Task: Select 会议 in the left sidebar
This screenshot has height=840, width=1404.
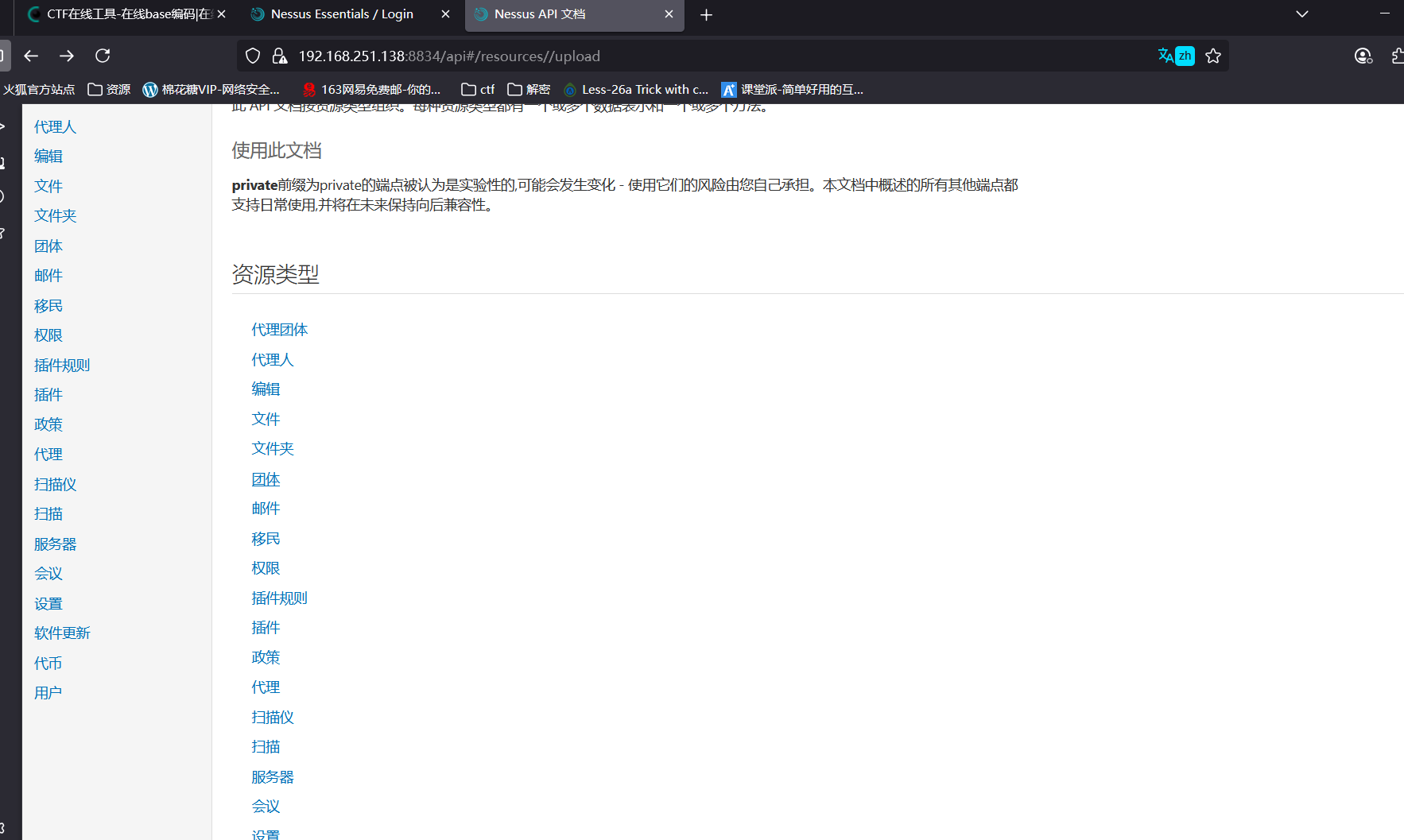Action: [x=48, y=574]
